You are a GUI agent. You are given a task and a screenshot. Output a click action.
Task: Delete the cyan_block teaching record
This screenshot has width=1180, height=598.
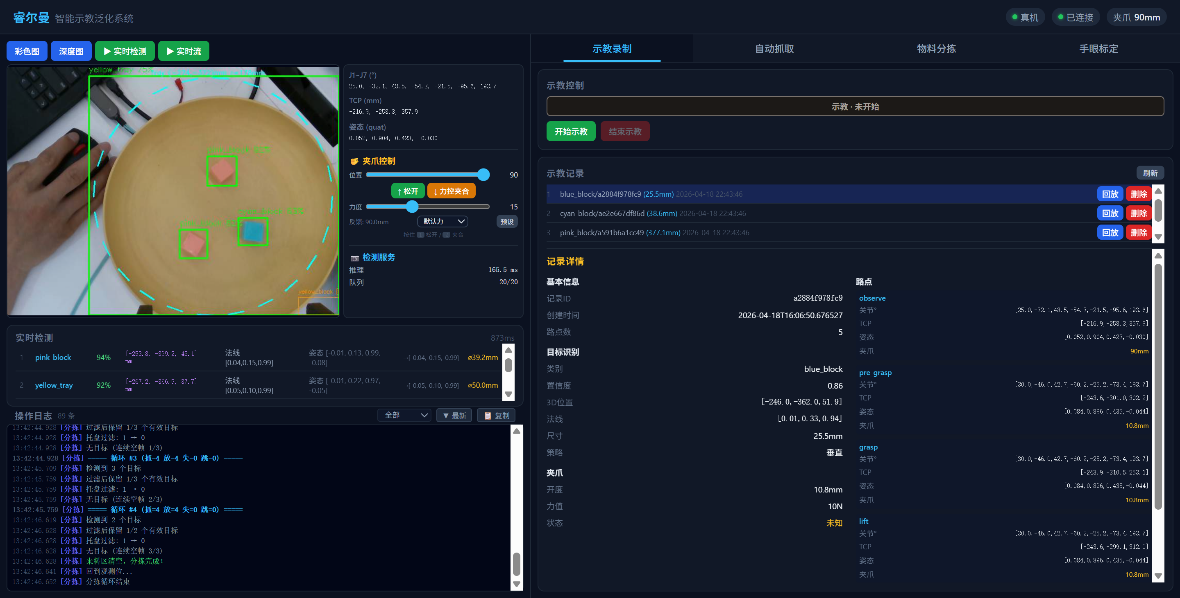[x=1138, y=213]
